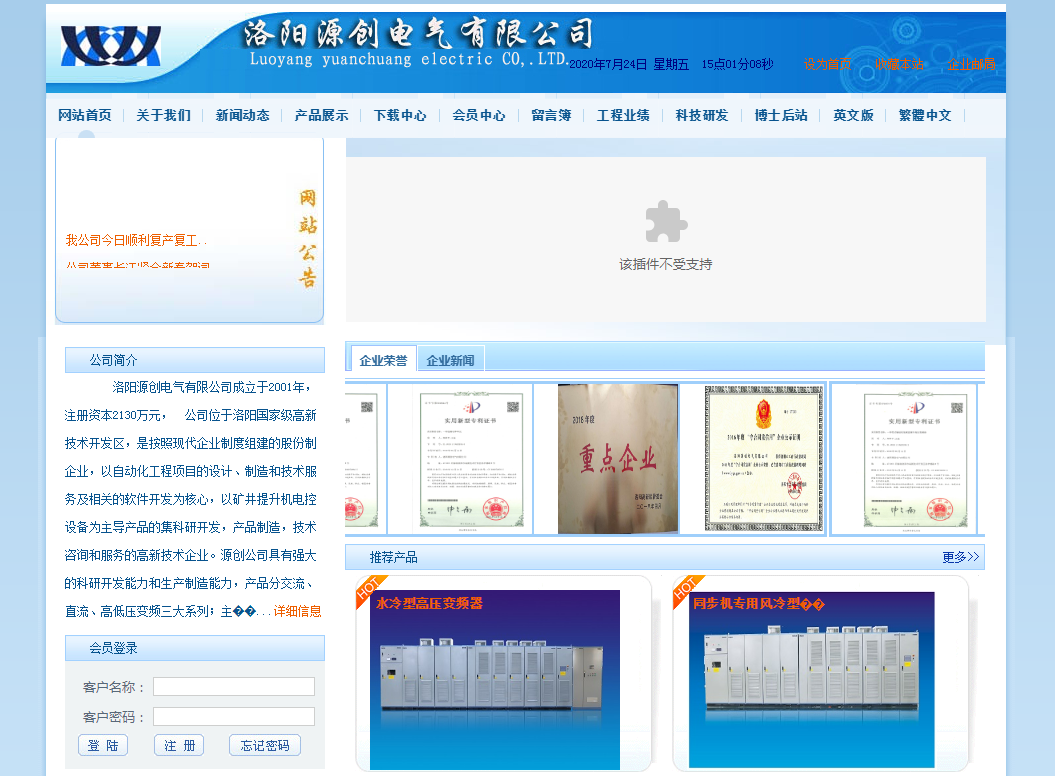The width and height of the screenshot is (1055, 776).
Task: Open the 工程业绩 navigation item
Action: pos(623,115)
